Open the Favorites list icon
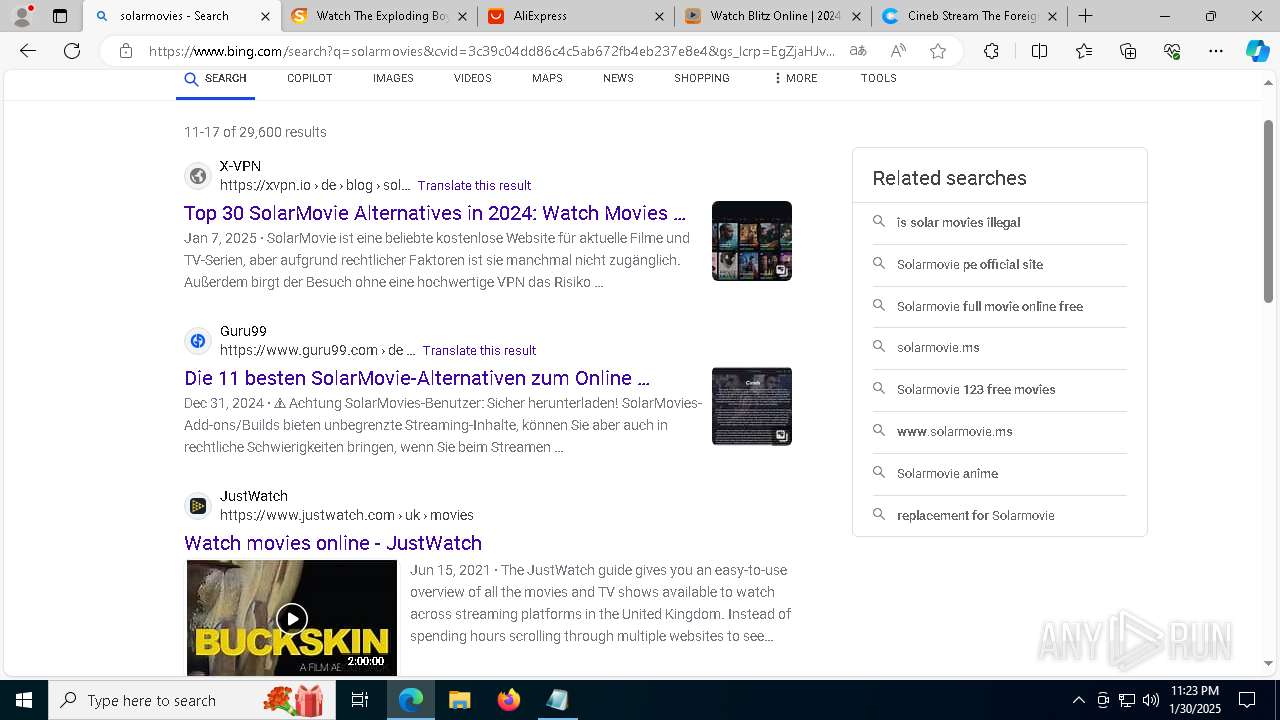 1084,51
